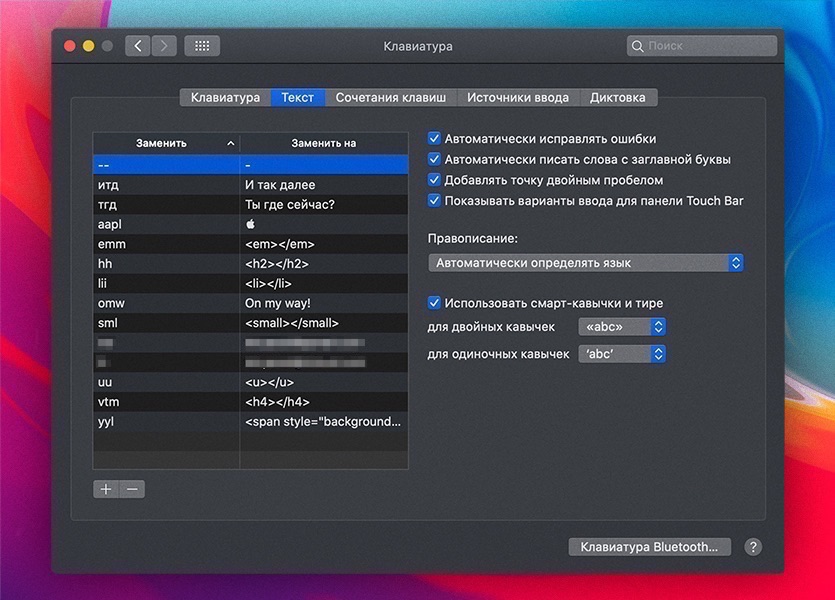Select the selected -- replacement row
This screenshot has width=835, height=600.
(x=250, y=165)
